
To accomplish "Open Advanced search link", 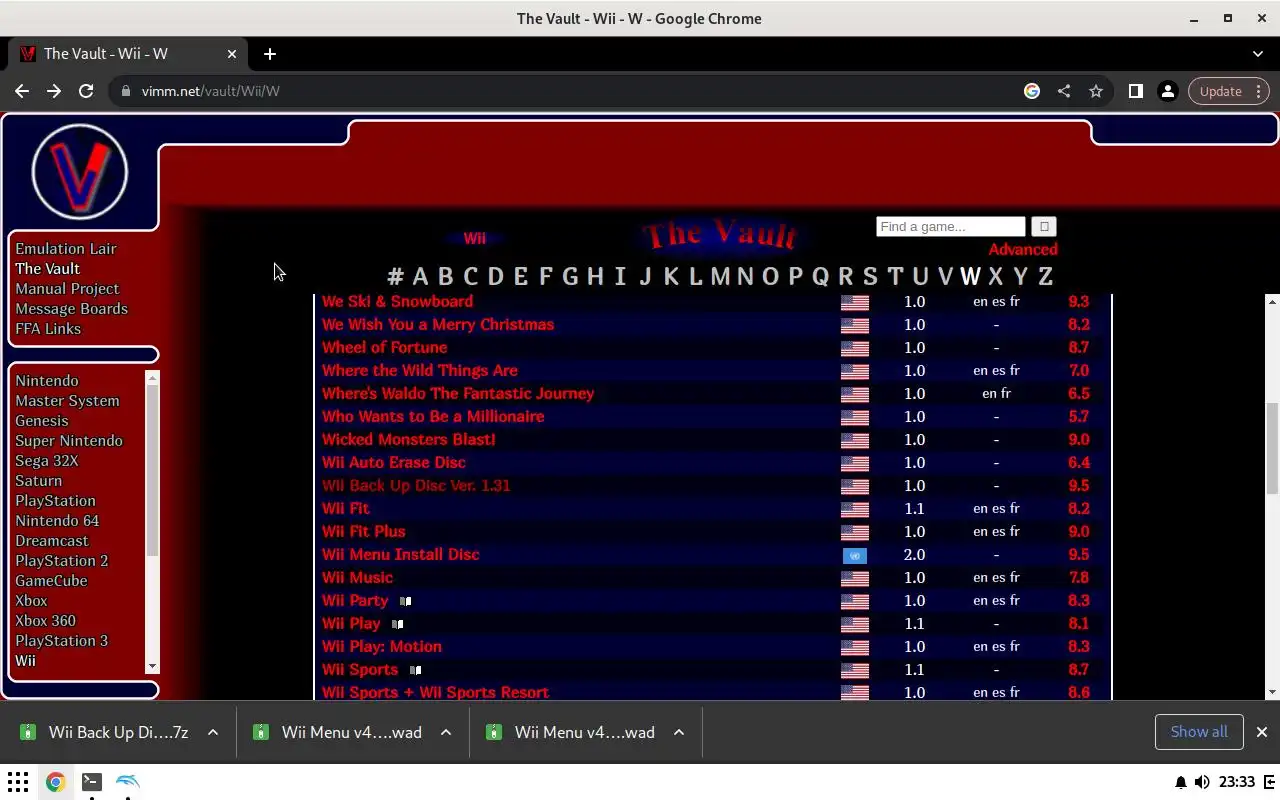I will (1023, 250).
